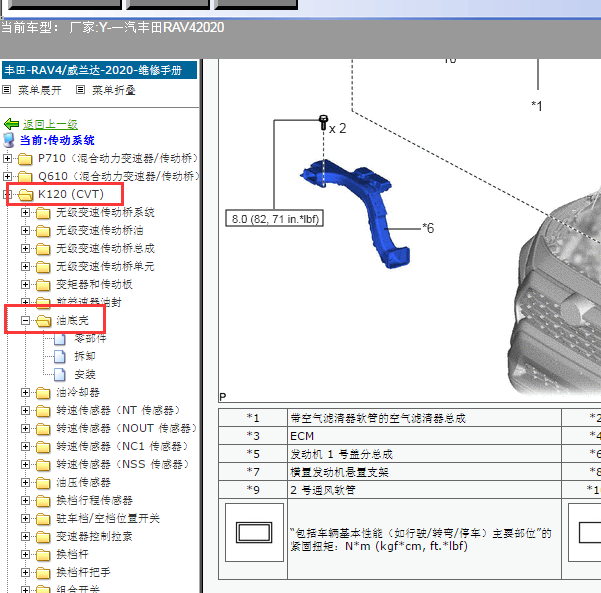Select the 驻车档/空档位置开关 tree label
The width and height of the screenshot is (601, 593).
pos(108,518)
